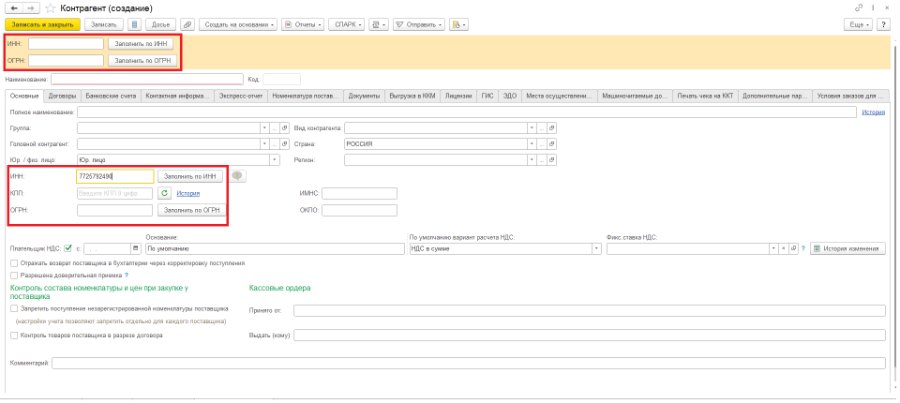Image resolution: width=900 pixels, height=403 pixels.
Task: Click help question mark beside Фикс ставка НДС
Action: (x=804, y=249)
